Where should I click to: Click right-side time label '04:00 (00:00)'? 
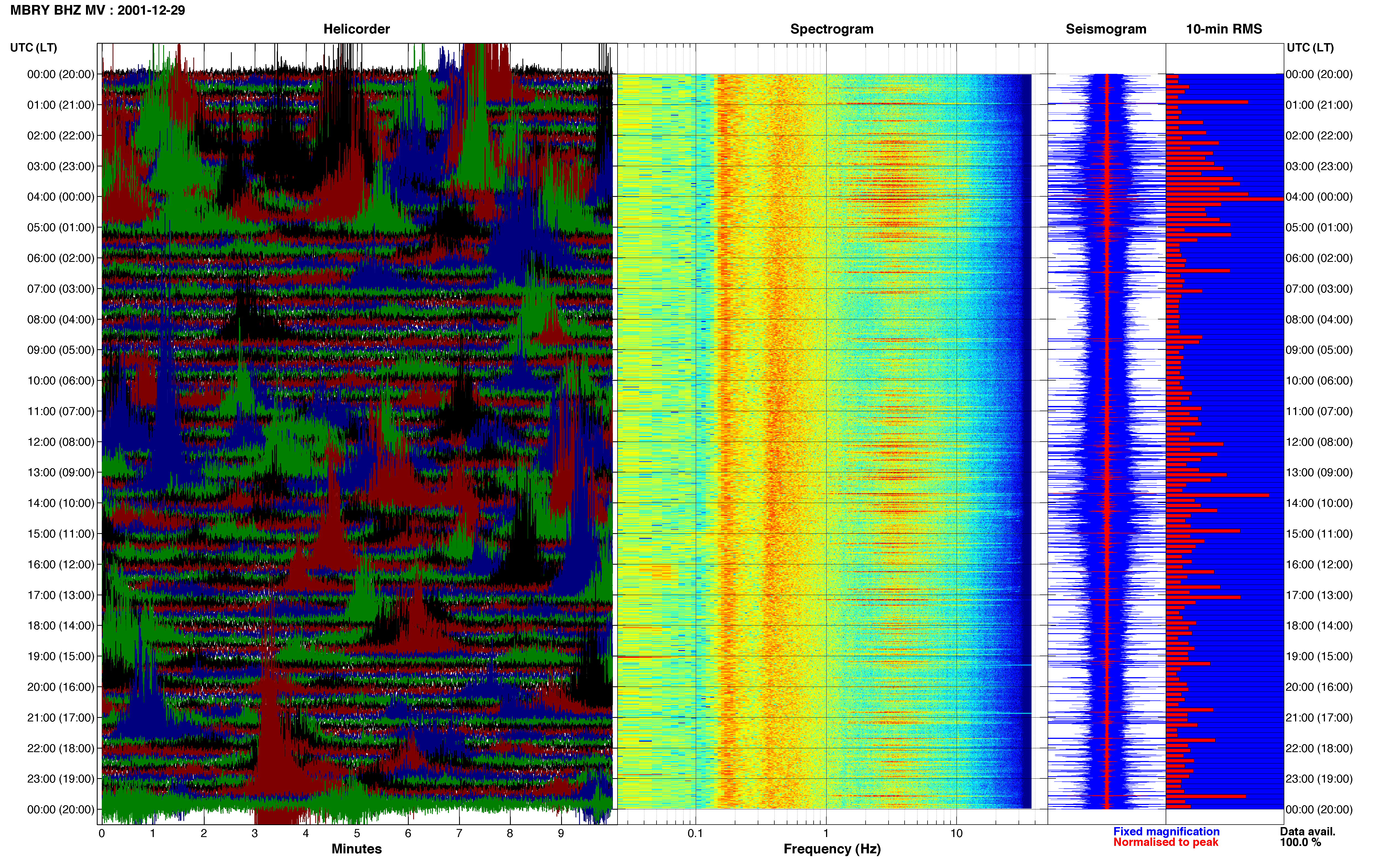point(1319,197)
